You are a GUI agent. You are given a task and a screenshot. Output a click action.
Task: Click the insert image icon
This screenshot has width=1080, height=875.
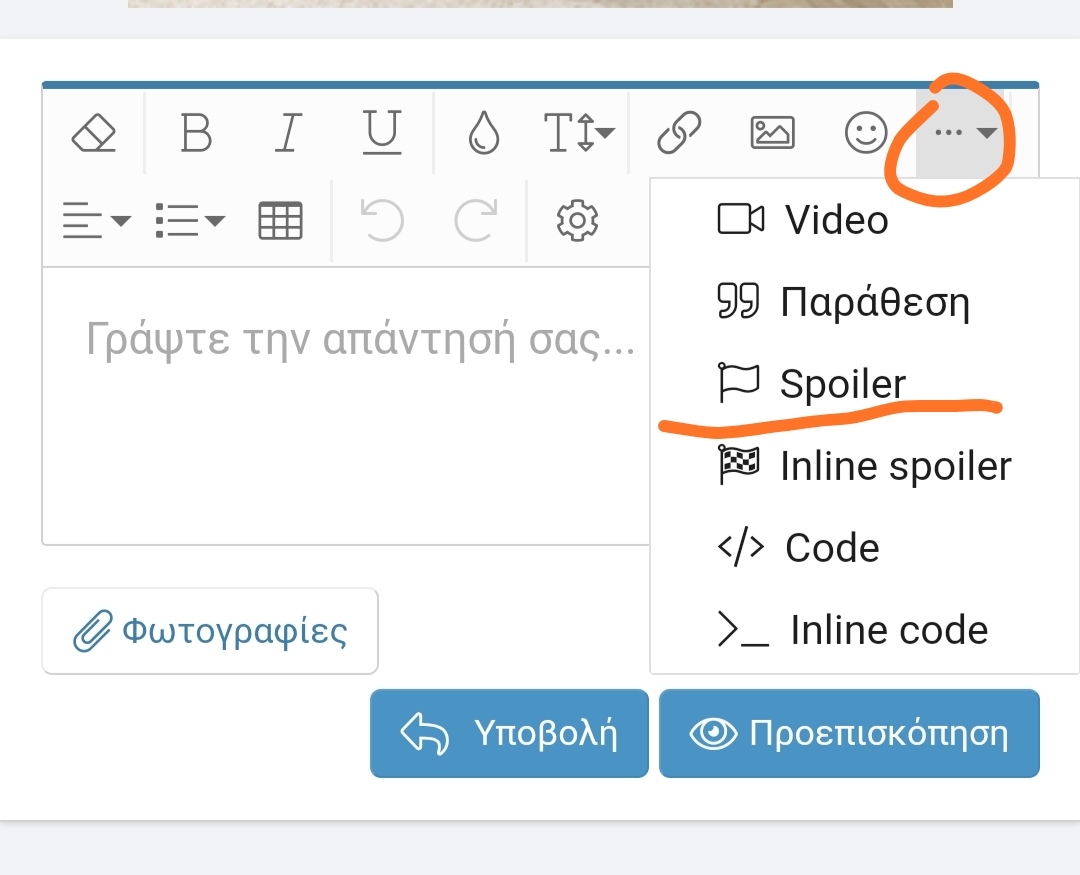point(772,132)
